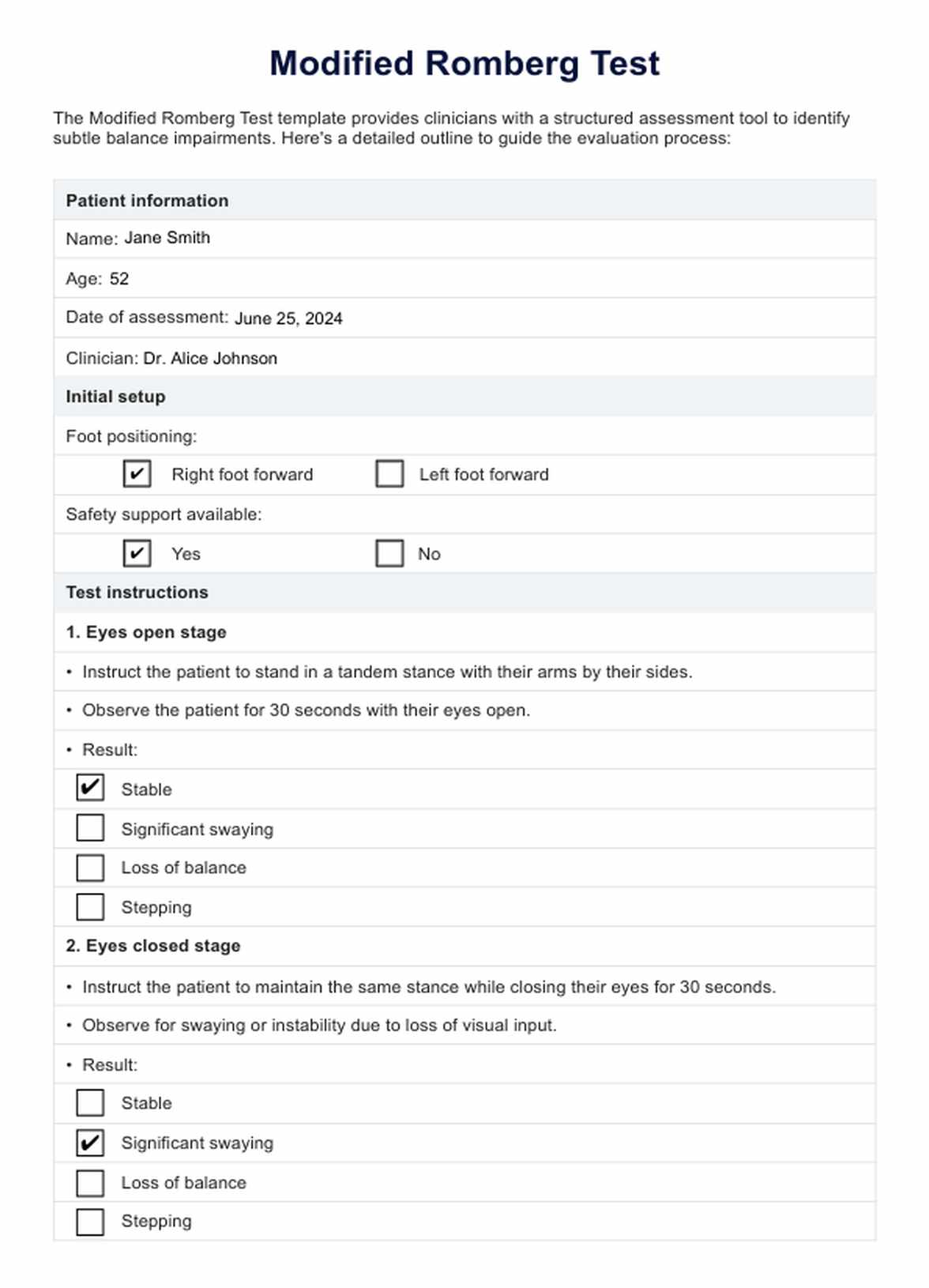The image size is (929, 1288).
Task: Uncheck Stable under Eyes open stage
Action: (90, 788)
